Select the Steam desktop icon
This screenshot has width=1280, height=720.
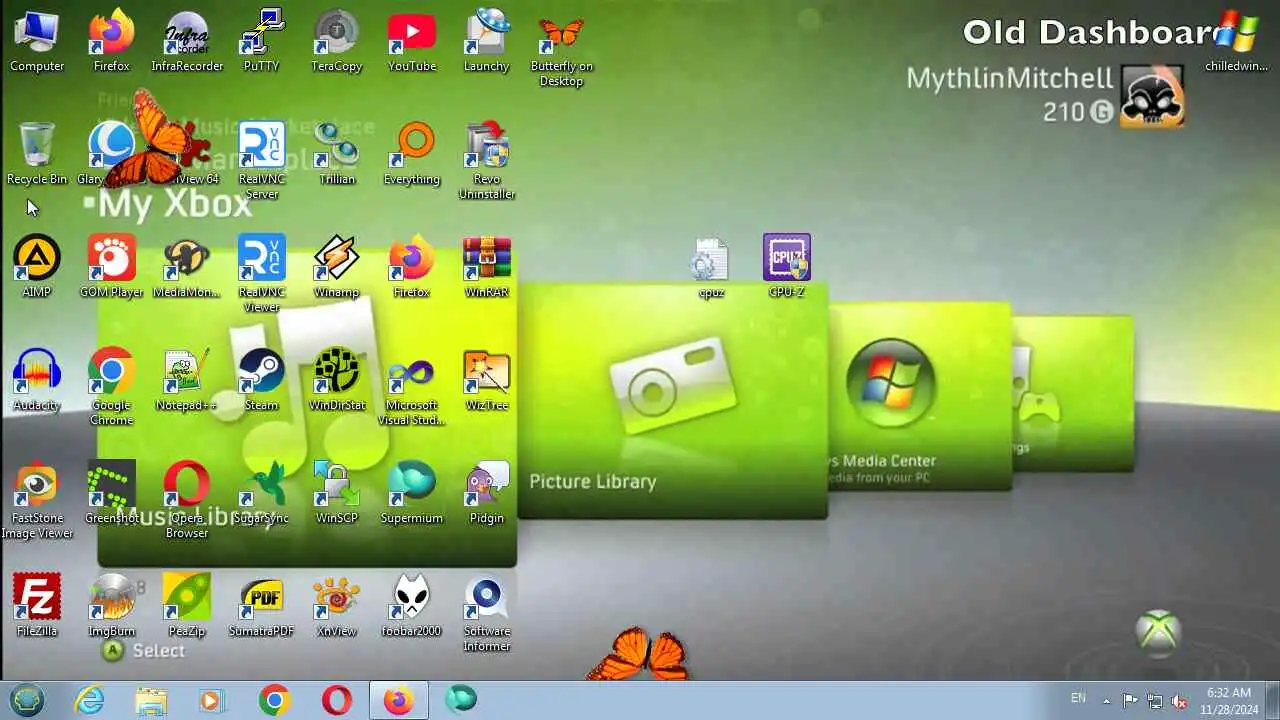point(261,380)
